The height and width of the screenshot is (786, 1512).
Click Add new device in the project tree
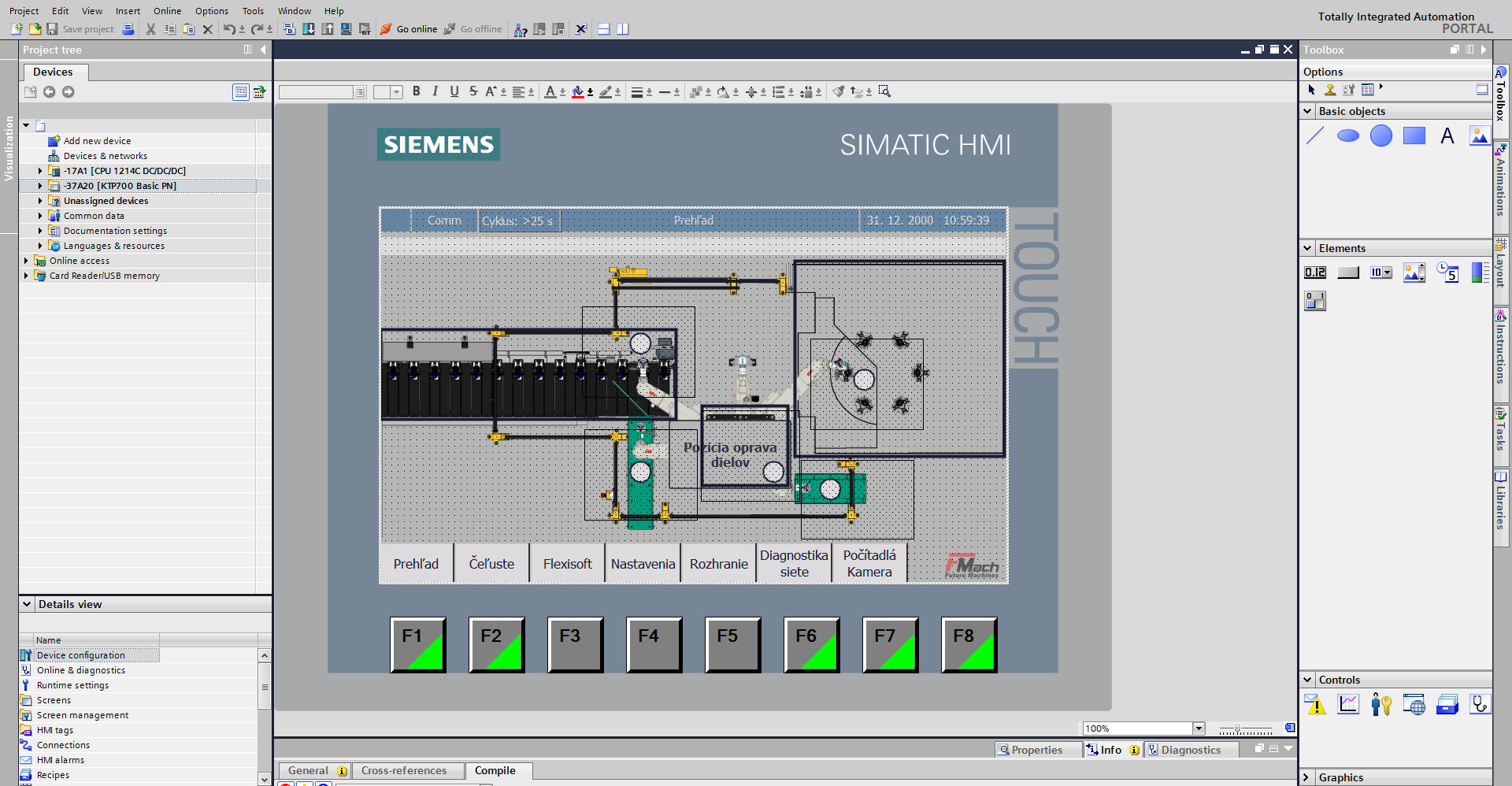click(x=97, y=141)
